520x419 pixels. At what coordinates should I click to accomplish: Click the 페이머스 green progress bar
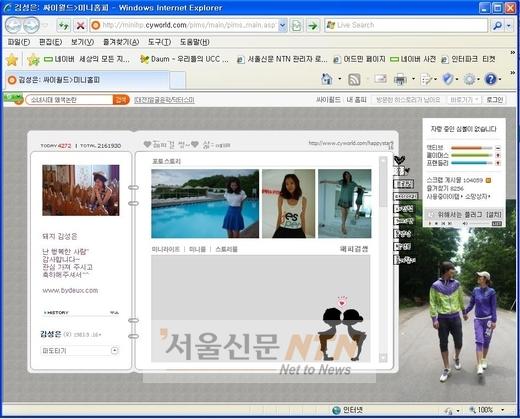[x=471, y=155]
